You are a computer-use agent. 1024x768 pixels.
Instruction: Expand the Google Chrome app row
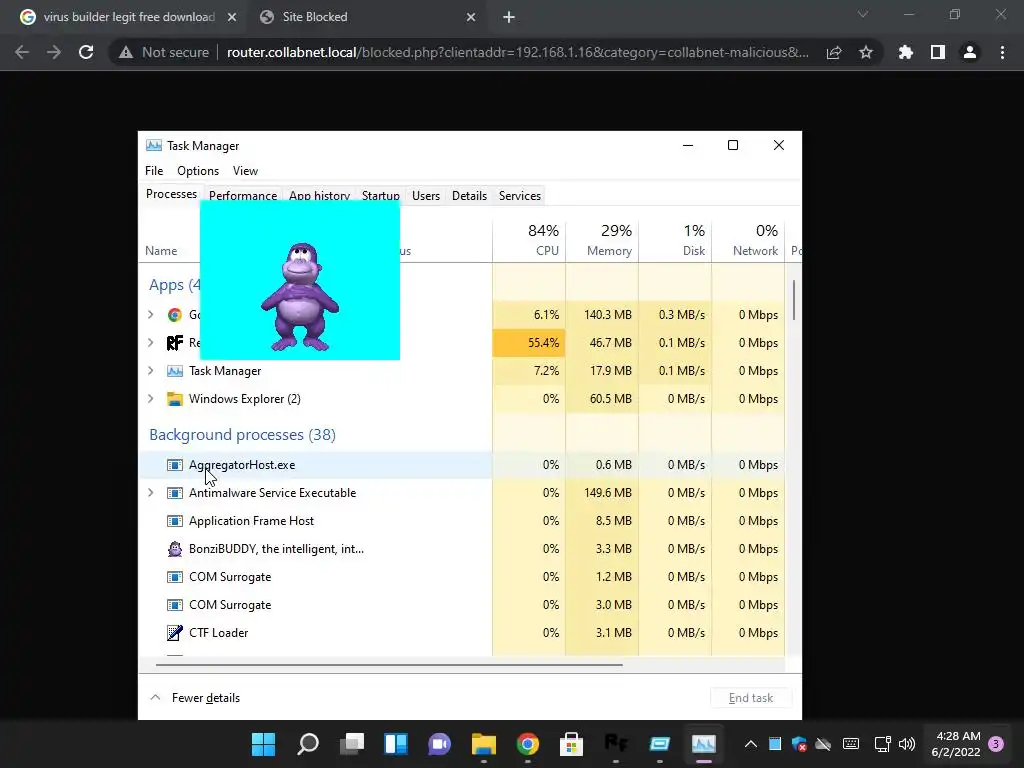(x=151, y=315)
